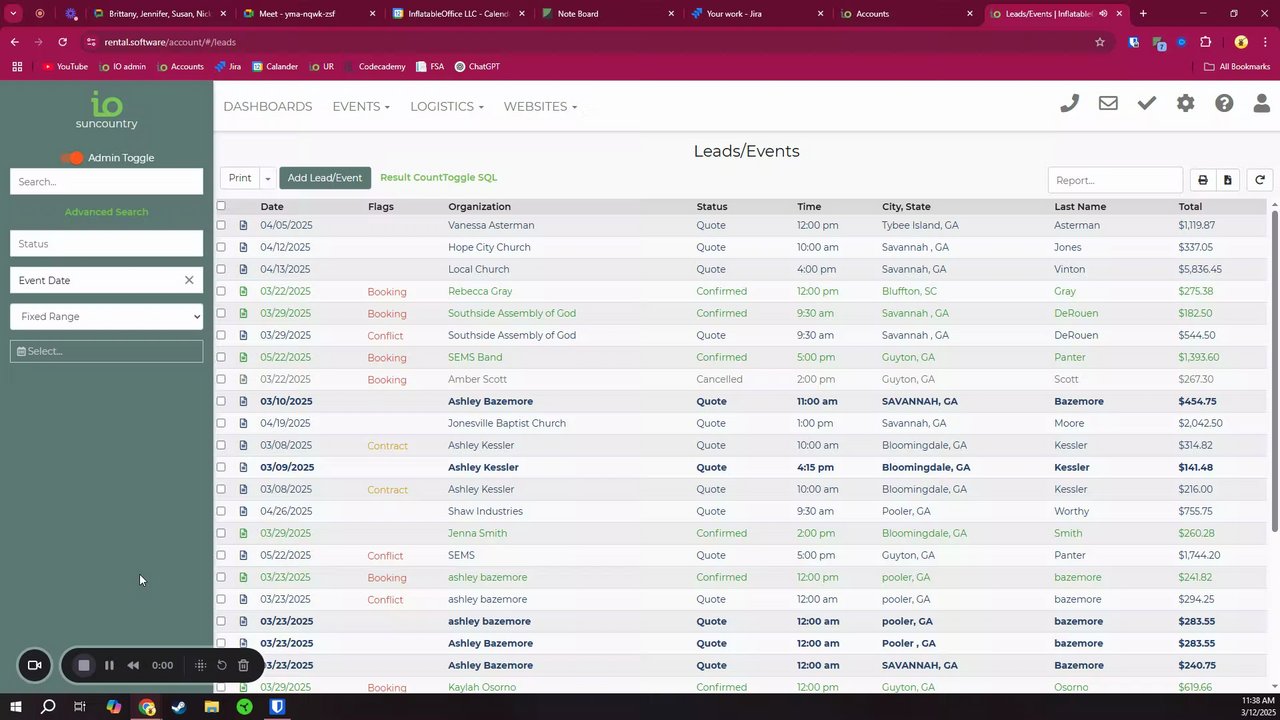
Task: Open the help question mark icon
Action: (x=1224, y=103)
